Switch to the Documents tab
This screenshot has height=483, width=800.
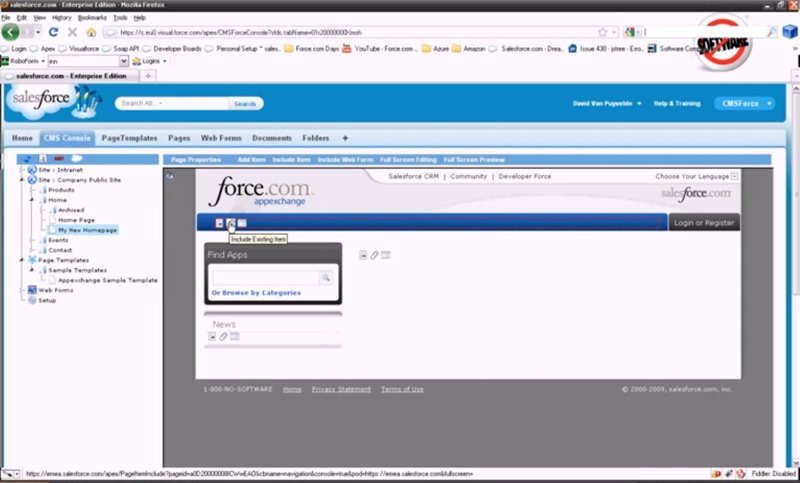point(272,138)
